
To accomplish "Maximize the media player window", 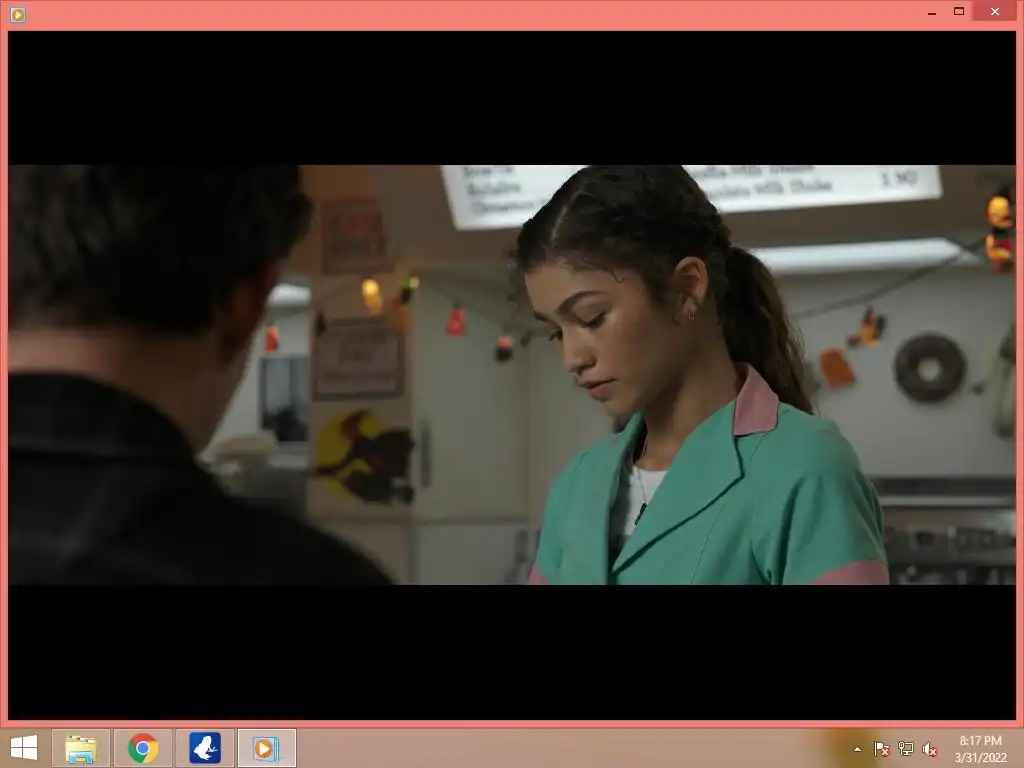I will pos(959,12).
